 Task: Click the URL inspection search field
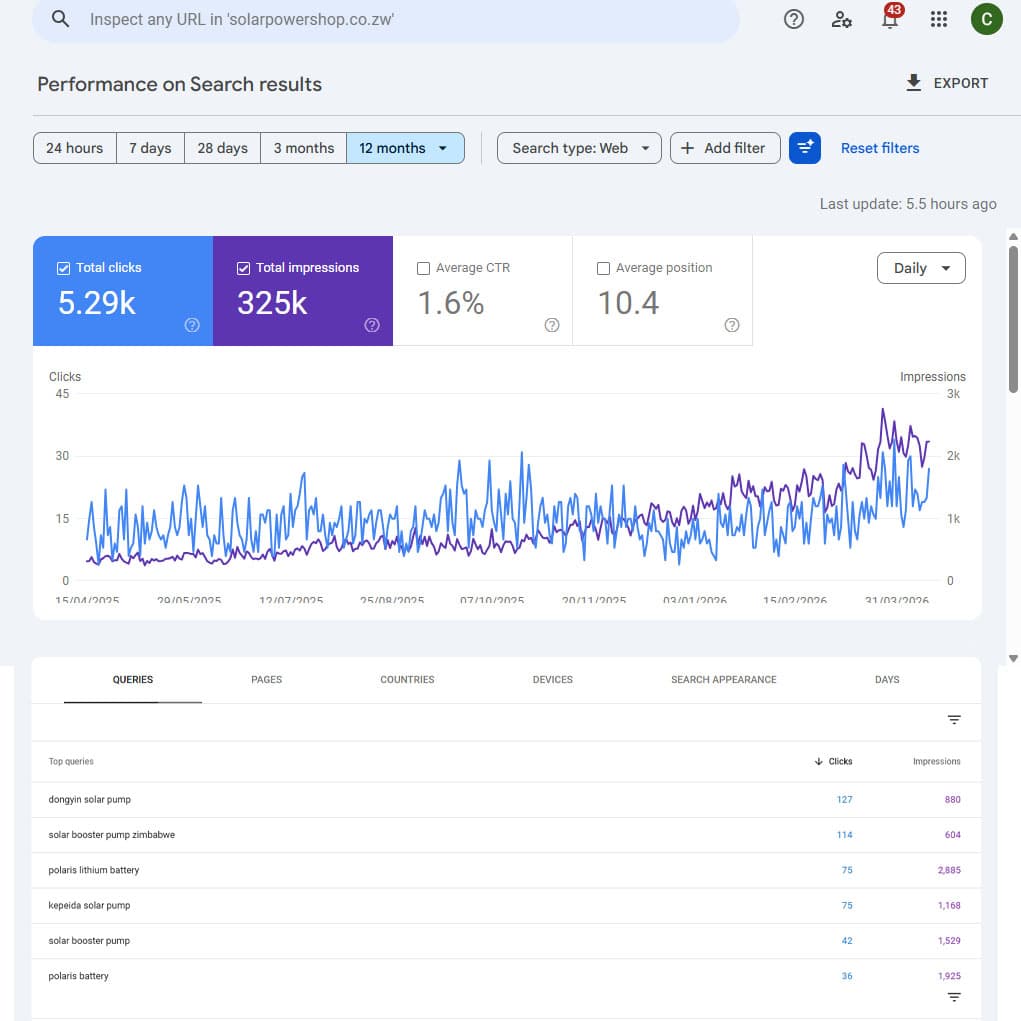pos(400,19)
